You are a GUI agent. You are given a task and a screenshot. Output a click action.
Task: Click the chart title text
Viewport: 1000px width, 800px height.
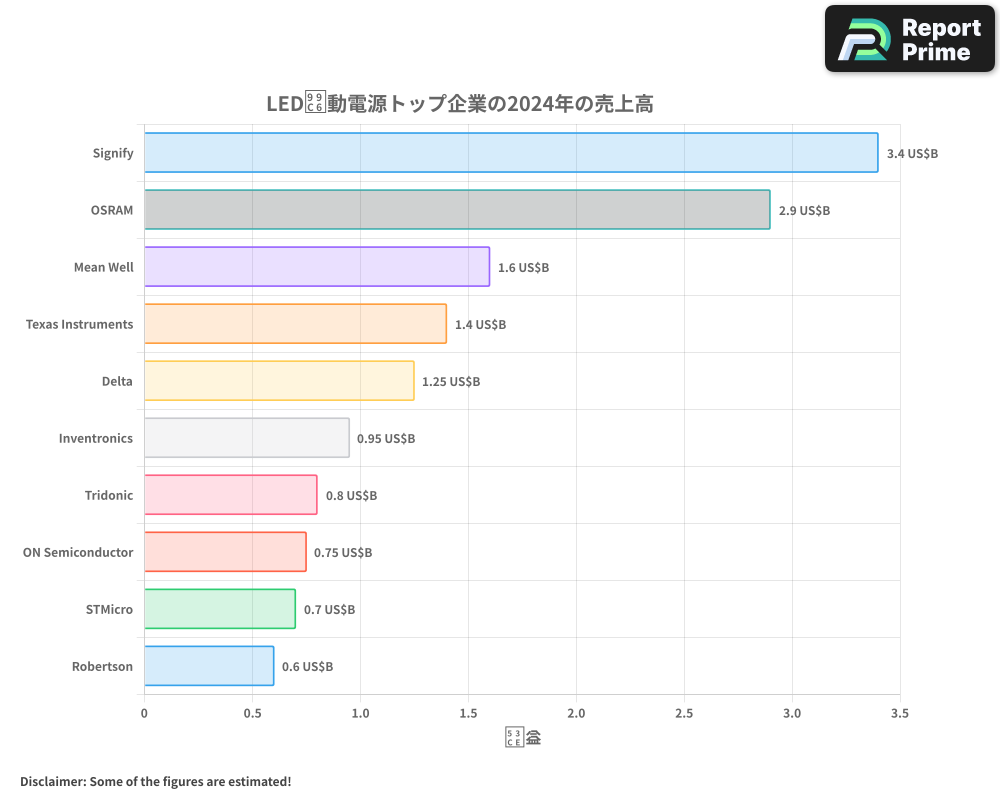point(460,103)
